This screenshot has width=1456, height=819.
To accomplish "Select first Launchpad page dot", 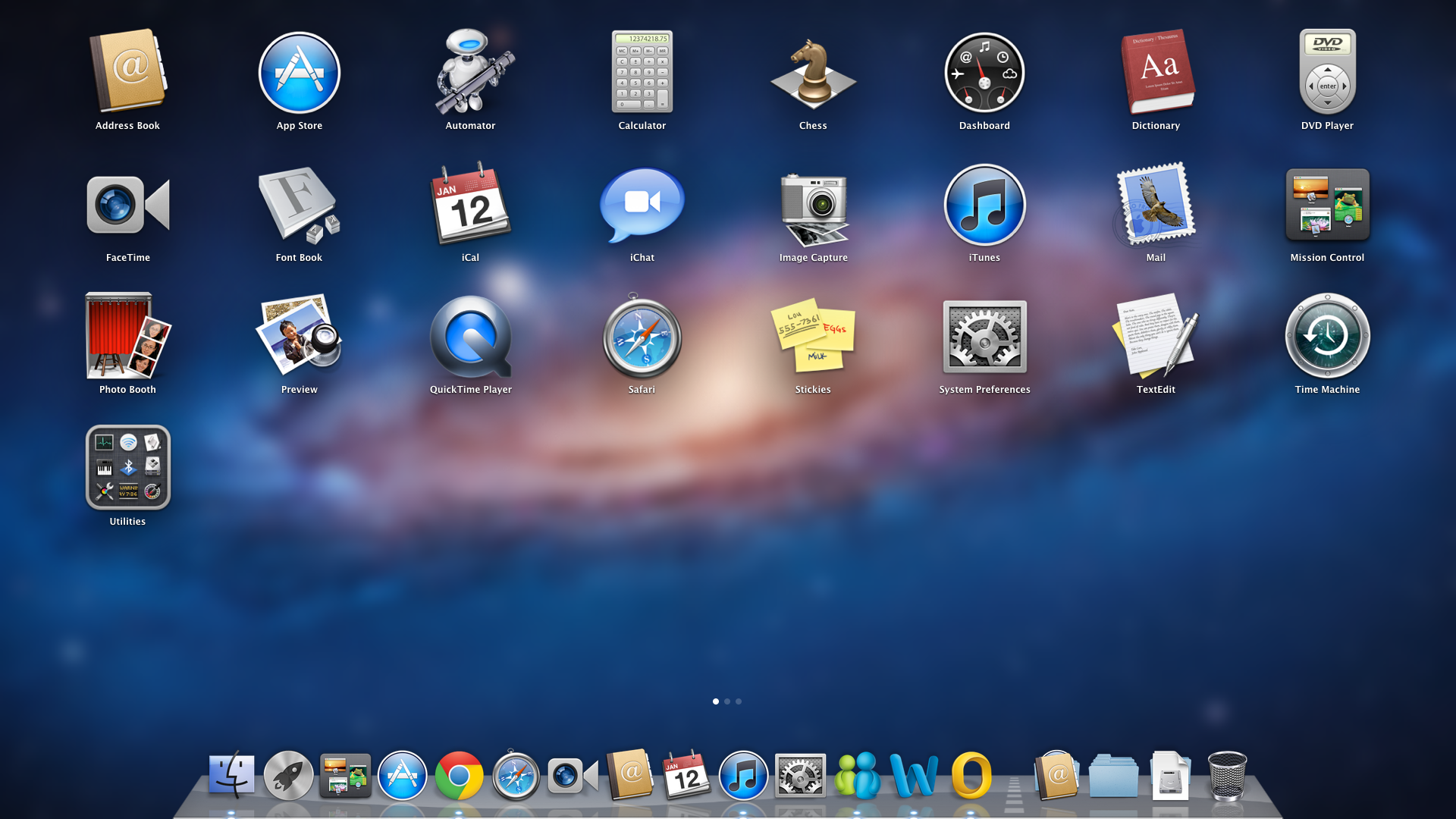I will (x=716, y=701).
